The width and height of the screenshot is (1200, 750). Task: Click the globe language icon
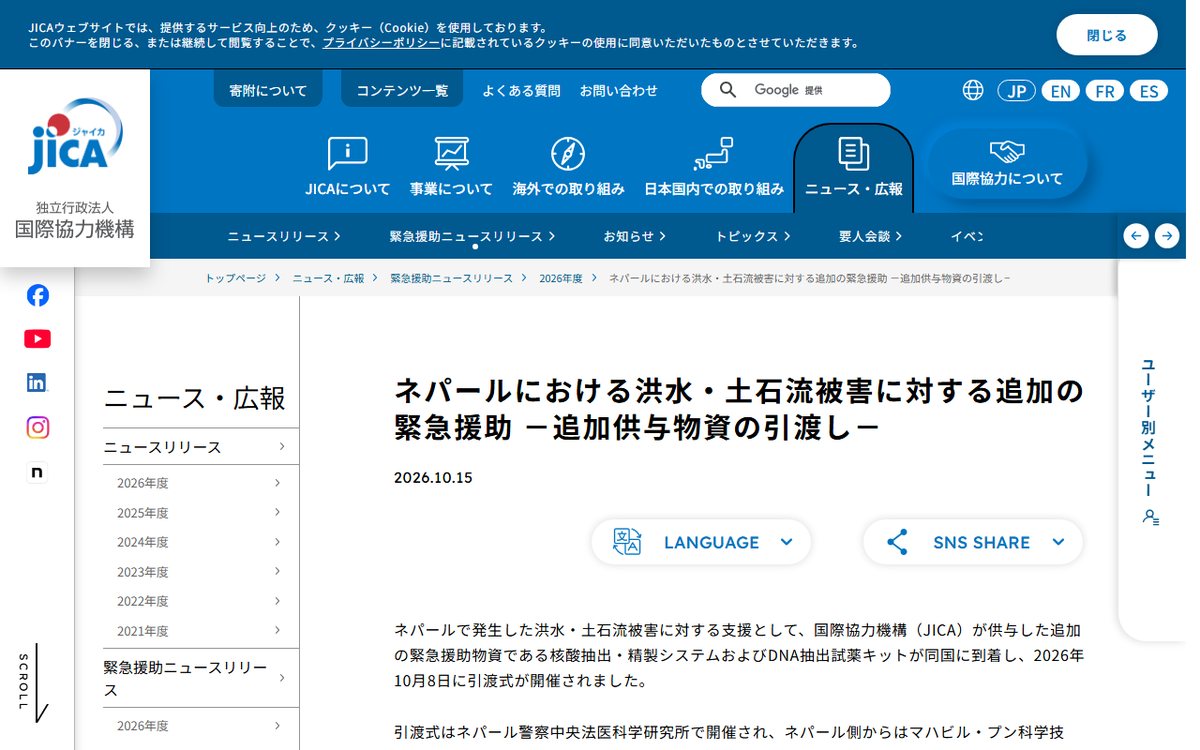pos(973,90)
